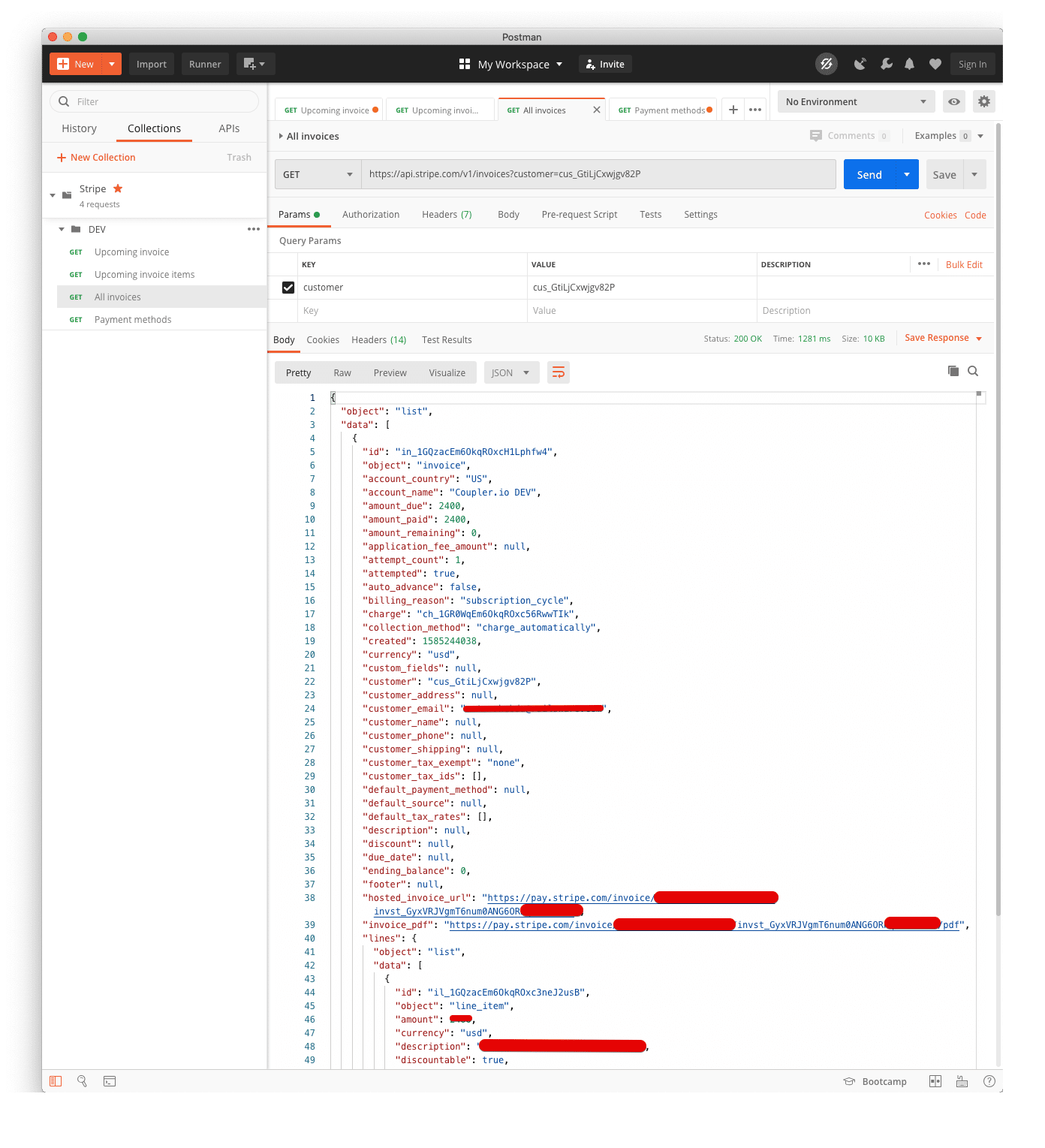
Task: Click the response body vertical scrollbar
Action: [x=998, y=518]
